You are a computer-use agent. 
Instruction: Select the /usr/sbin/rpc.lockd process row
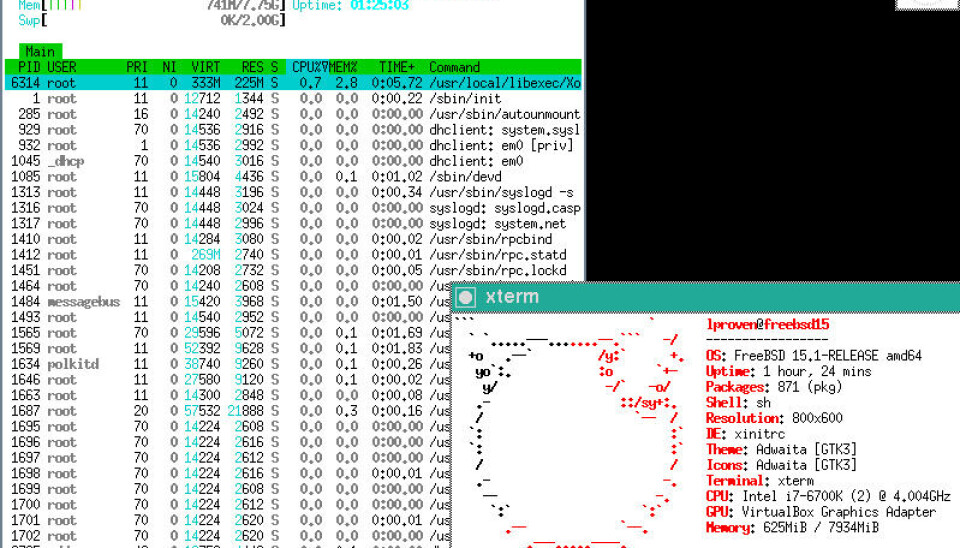pyautogui.click(x=293, y=270)
